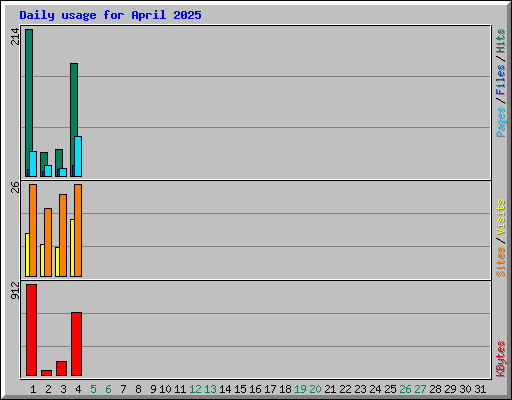
Task: Click green weekend day 19 label
Action: coord(300,389)
